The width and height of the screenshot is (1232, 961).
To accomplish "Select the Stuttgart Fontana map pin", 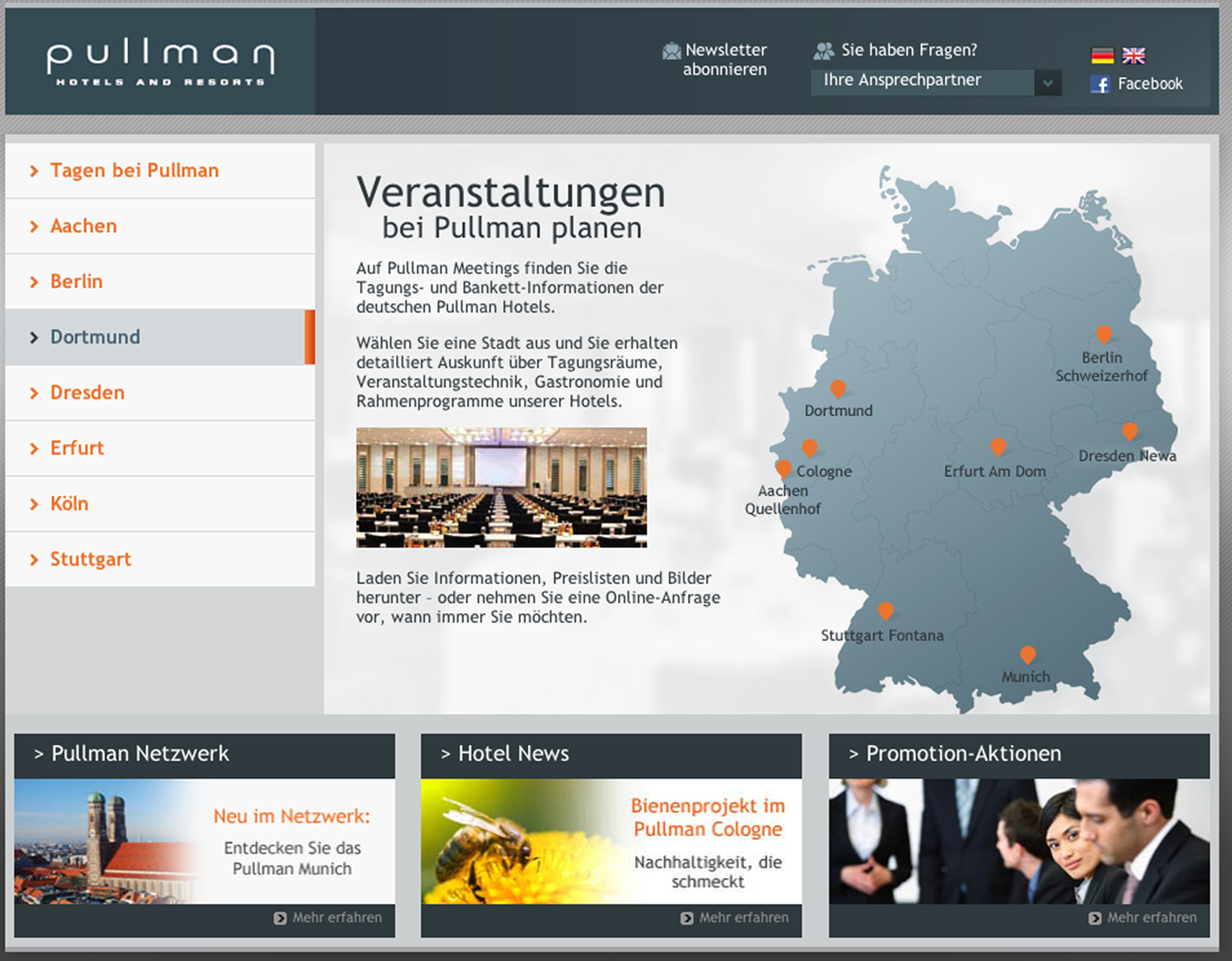I will pyautogui.click(x=886, y=611).
